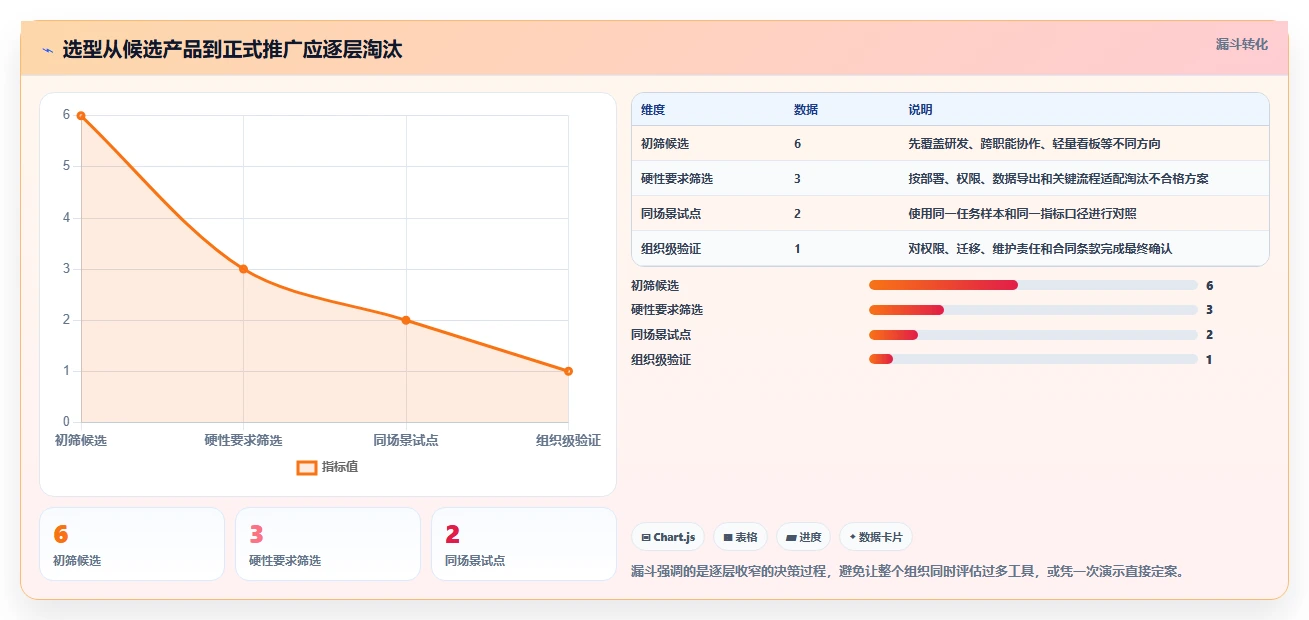This screenshot has height=620, width=1309.
Task: Select the chart data point at value 2
Action: pyautogui.click(x=406, y=320)
